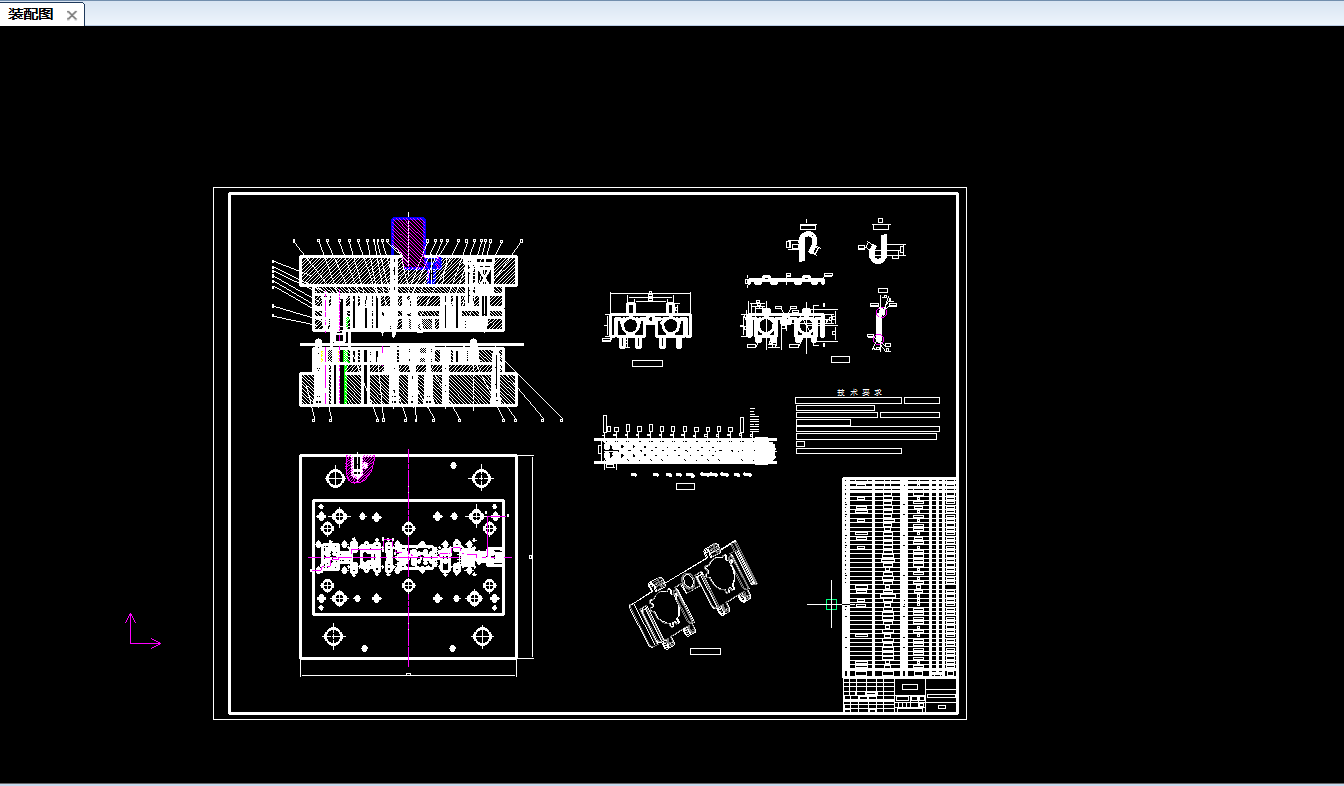Select the 技术要求 heading text
The image size is (1344, 786).
tap(859, 392)
